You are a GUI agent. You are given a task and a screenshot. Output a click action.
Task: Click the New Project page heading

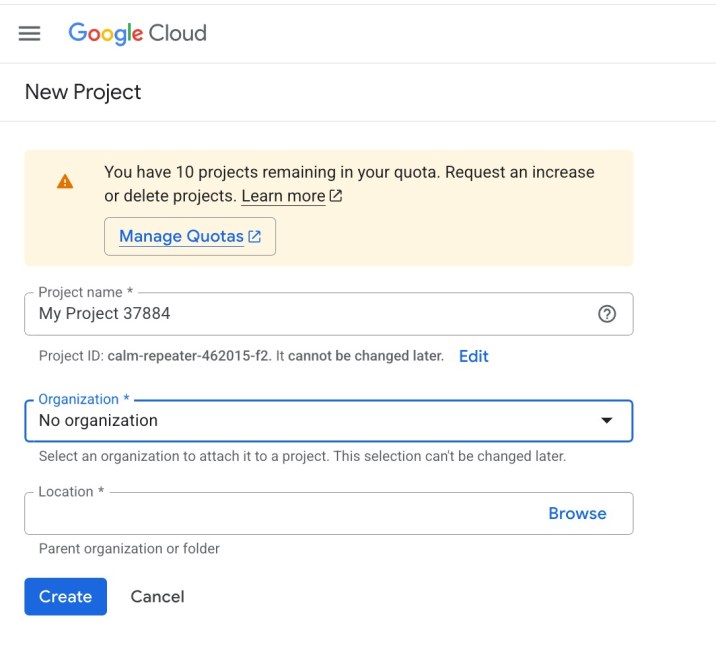tap(83, 92)
